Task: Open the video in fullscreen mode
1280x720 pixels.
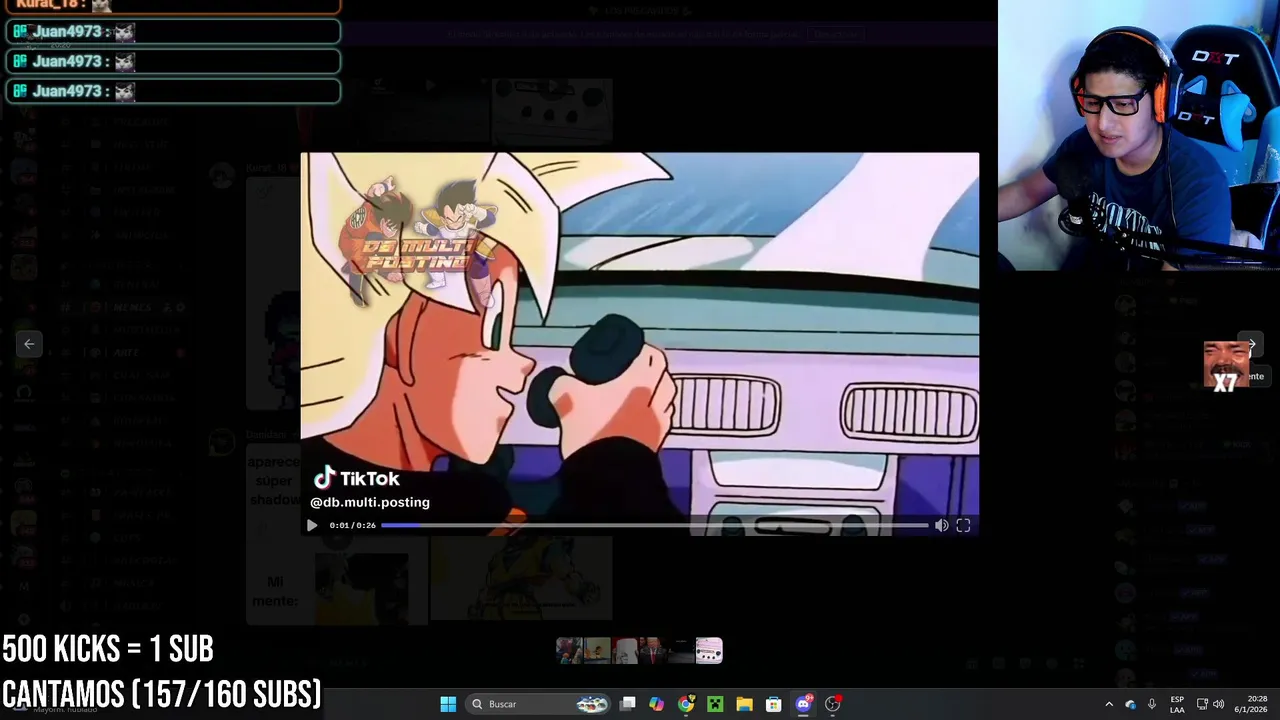Action: tap(963, 525)
